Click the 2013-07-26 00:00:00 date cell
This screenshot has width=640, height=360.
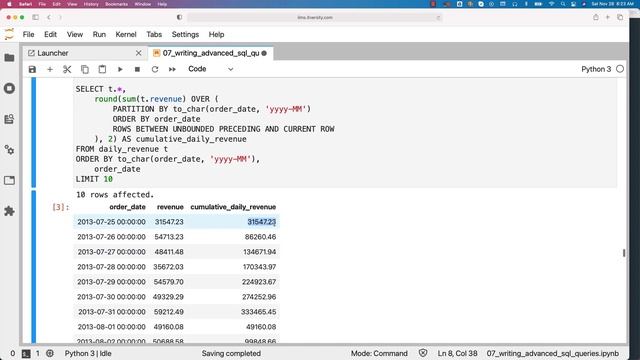[x=111, y=237]
